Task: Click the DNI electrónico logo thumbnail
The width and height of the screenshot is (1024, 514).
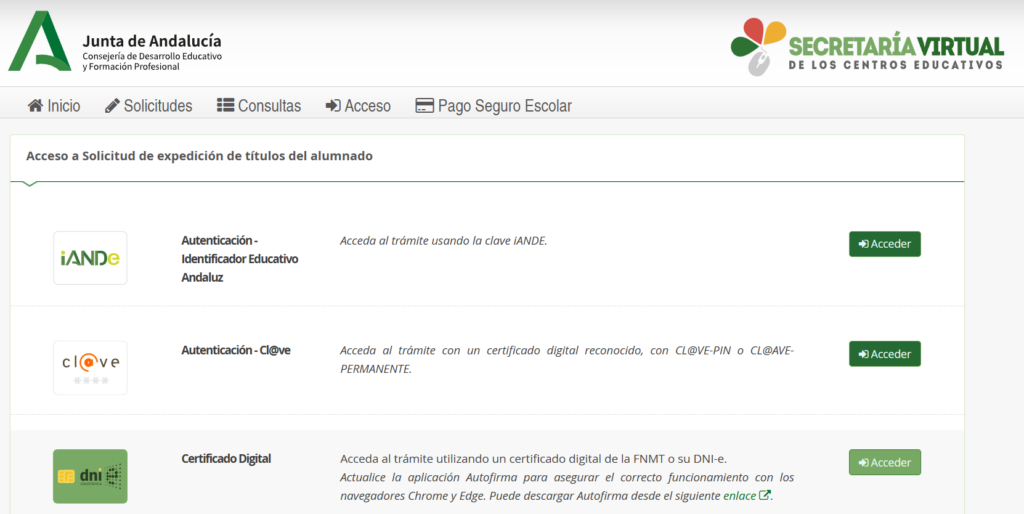Action: click(90, 476)
